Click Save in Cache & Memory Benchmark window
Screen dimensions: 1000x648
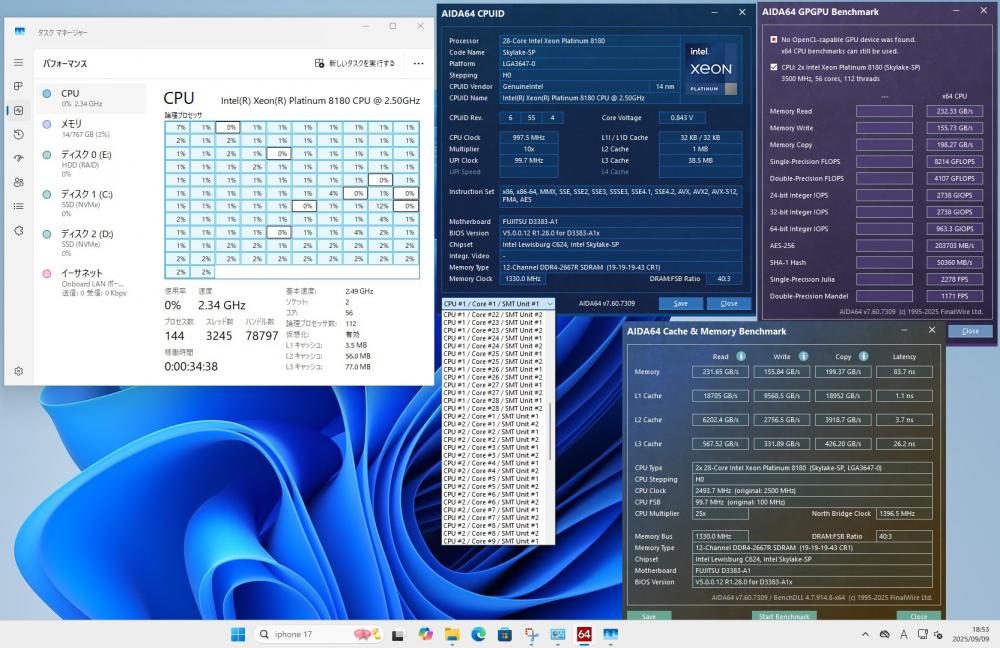(649, 616)
